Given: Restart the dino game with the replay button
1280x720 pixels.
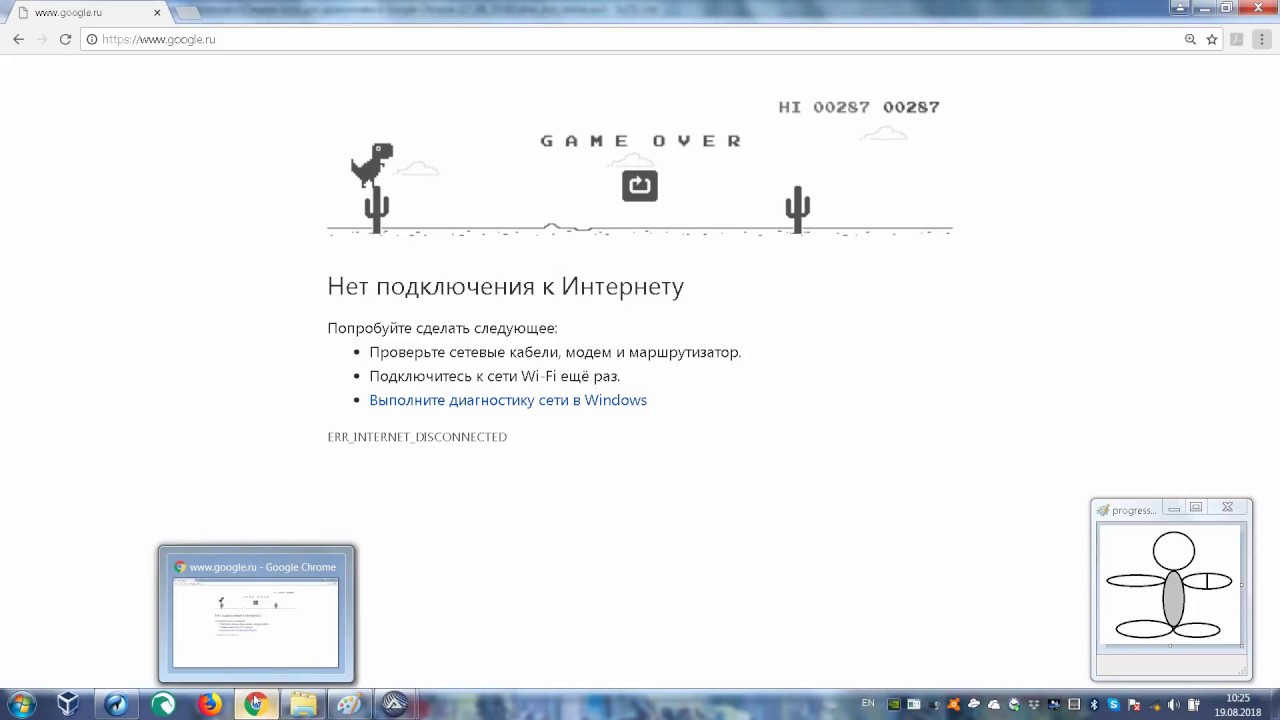Looking at the screenshot, I should click(640, 185).
